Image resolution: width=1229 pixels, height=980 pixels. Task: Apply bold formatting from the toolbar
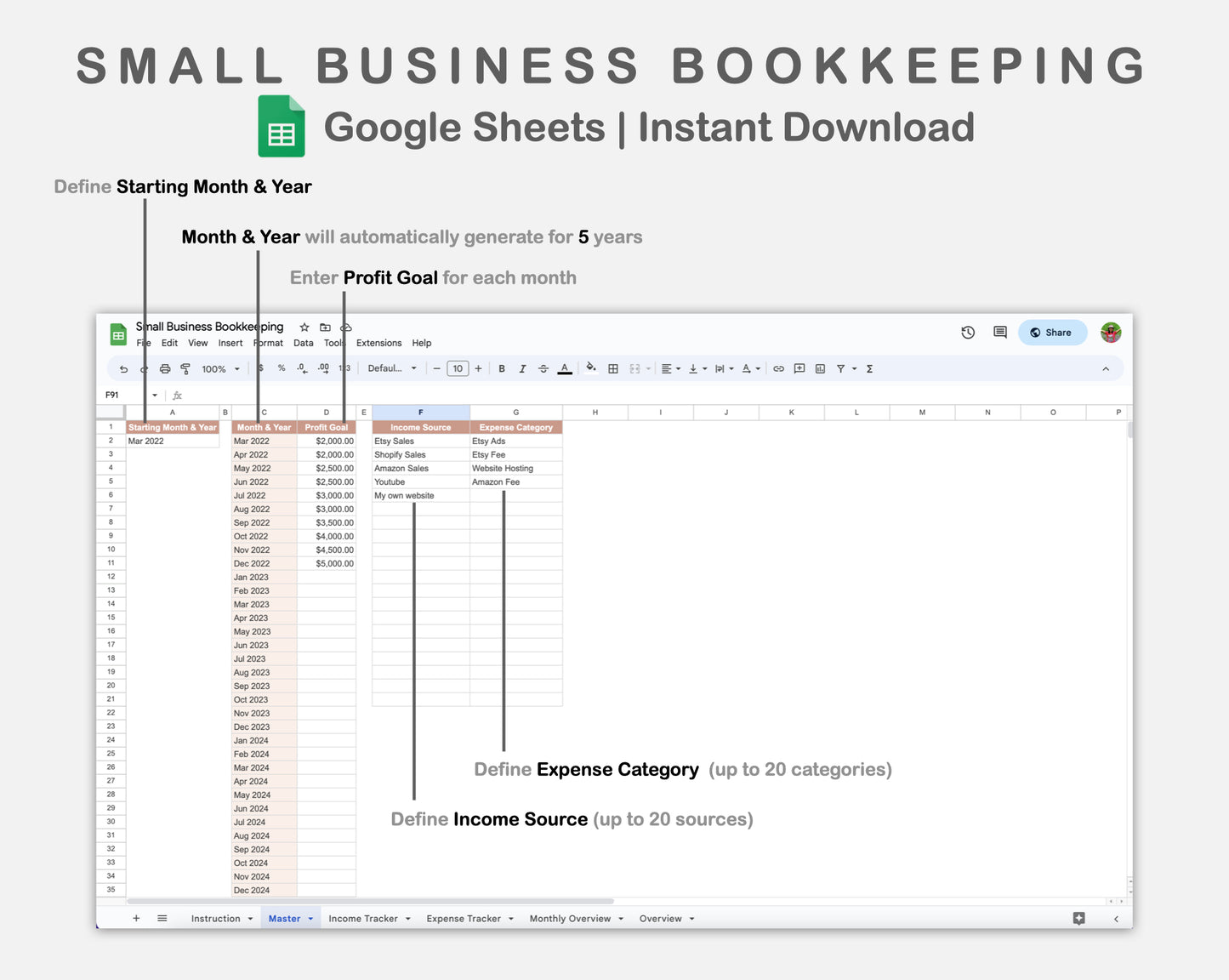coord(502,368)
